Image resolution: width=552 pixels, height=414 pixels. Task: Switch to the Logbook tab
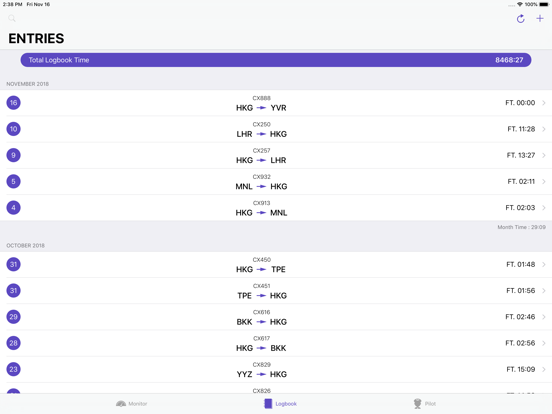click(x=281, y=403)
